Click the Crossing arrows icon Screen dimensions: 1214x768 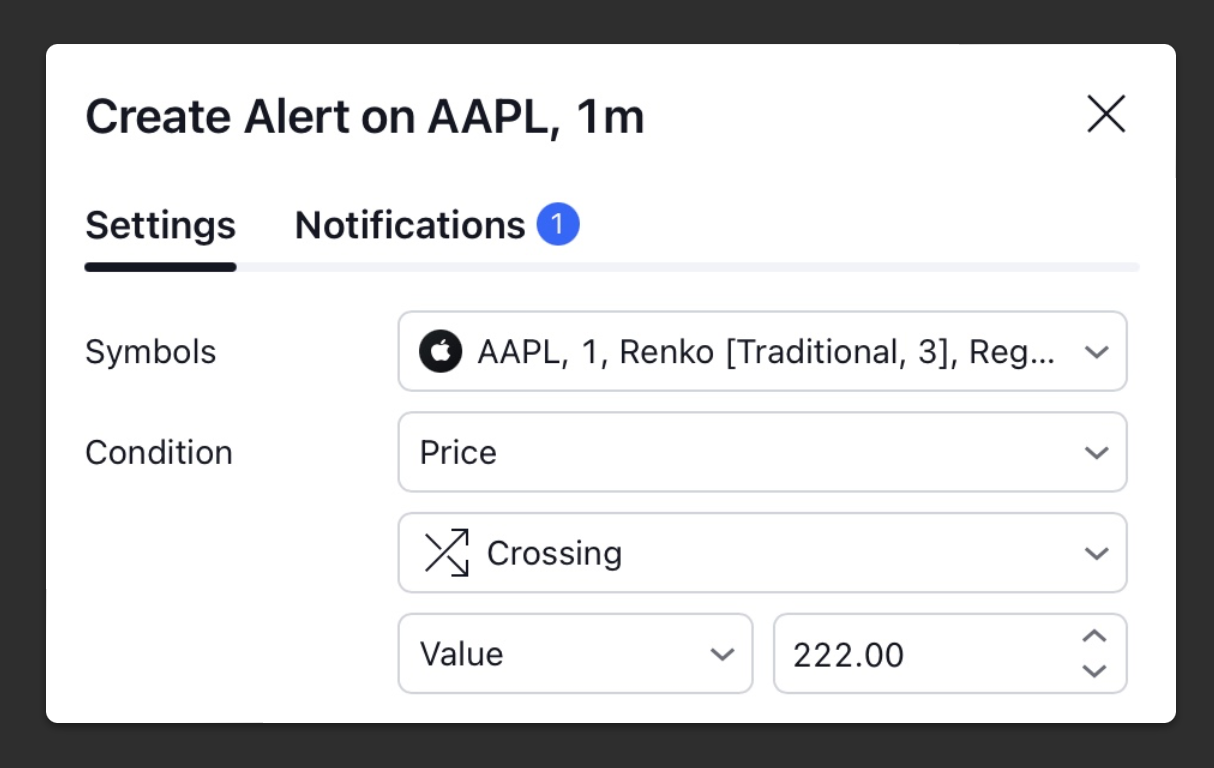(x=446, y=553)
